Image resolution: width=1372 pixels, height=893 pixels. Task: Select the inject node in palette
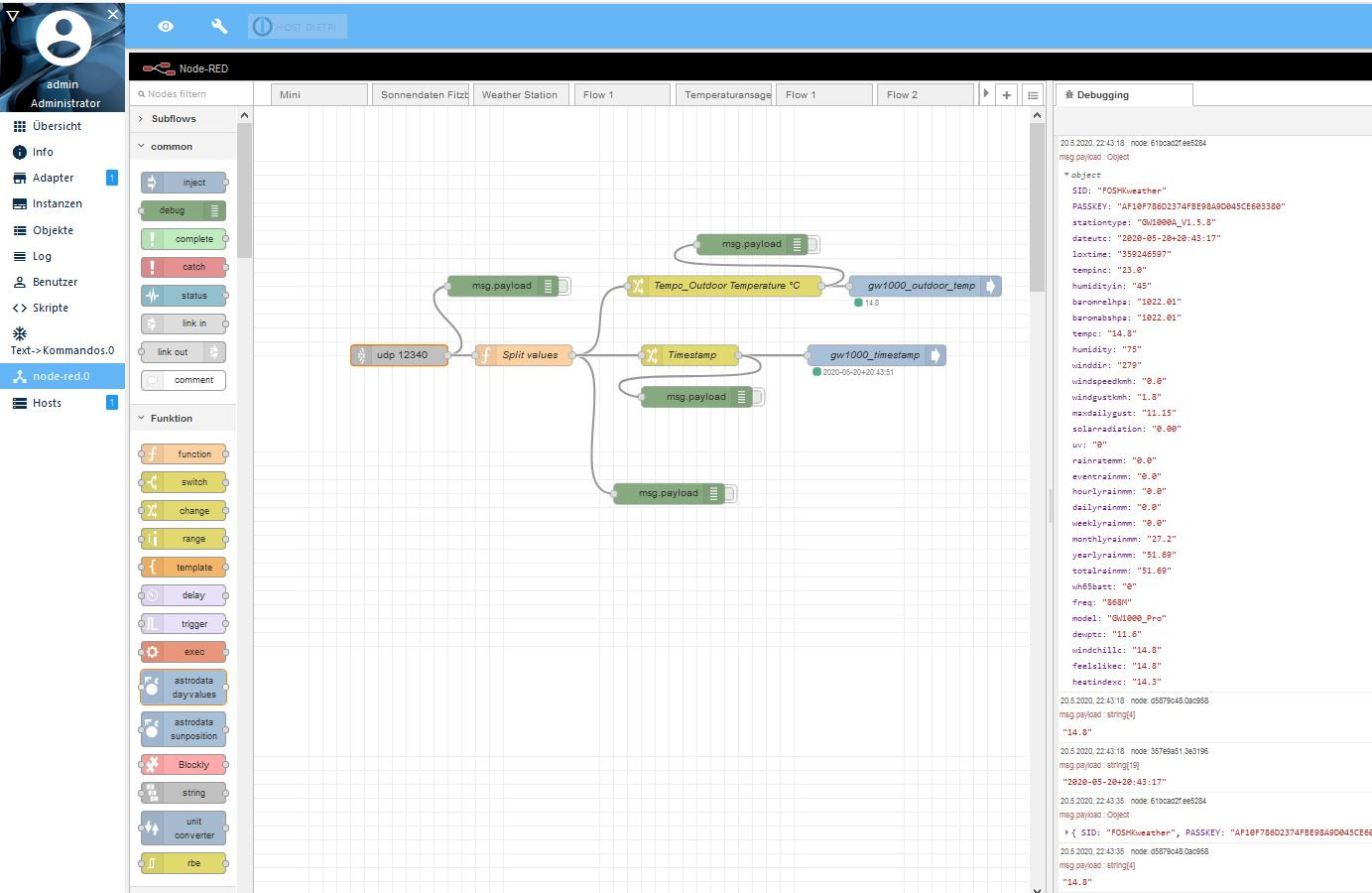click(x=184, y=183)
